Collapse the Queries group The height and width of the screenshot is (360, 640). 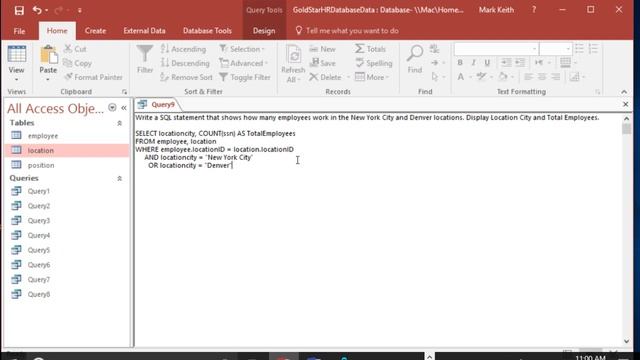tap(120, 178)
